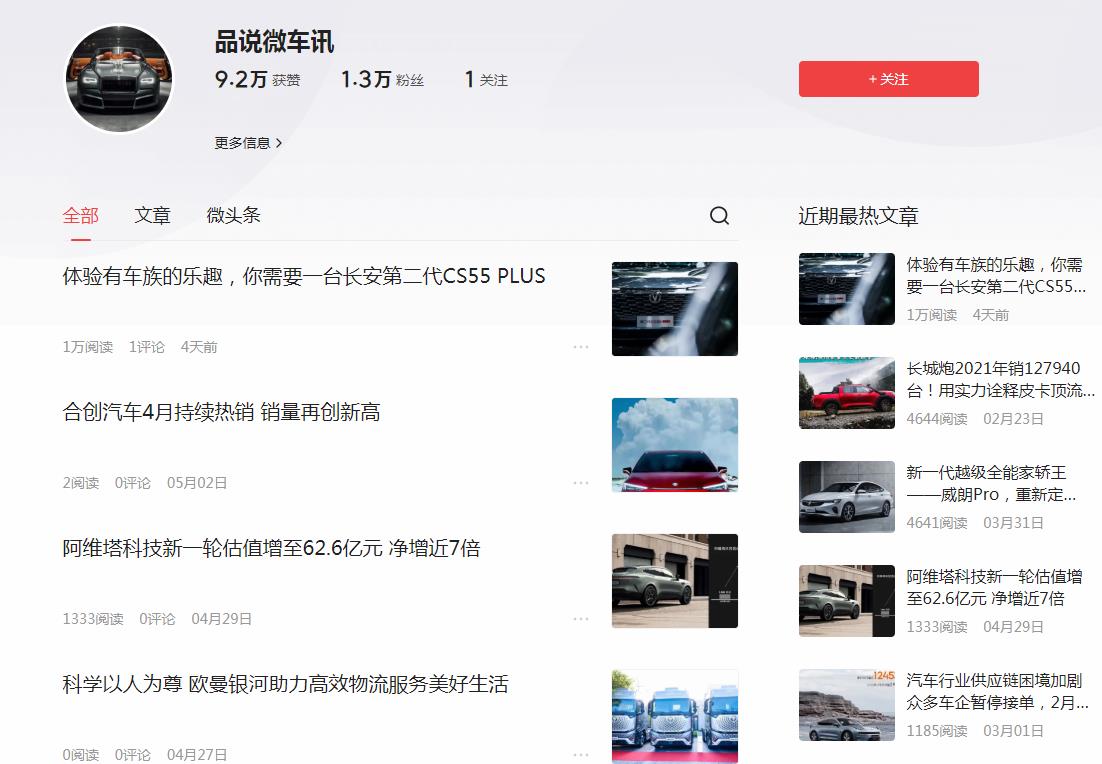Open hot article 汽车行业供应链困境加剧

point(997,692)
